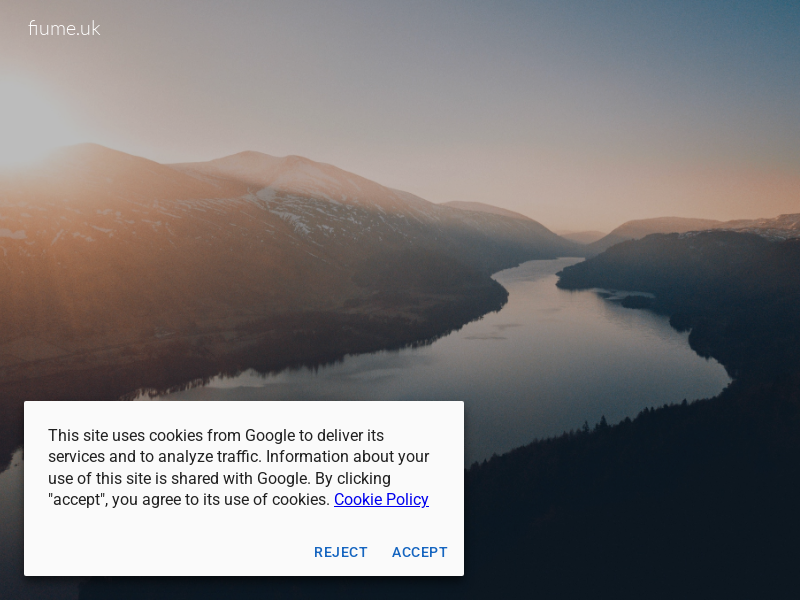Click the fiume.uk site logo
This screenshot has width=800, height=600.
click(64, 29)
